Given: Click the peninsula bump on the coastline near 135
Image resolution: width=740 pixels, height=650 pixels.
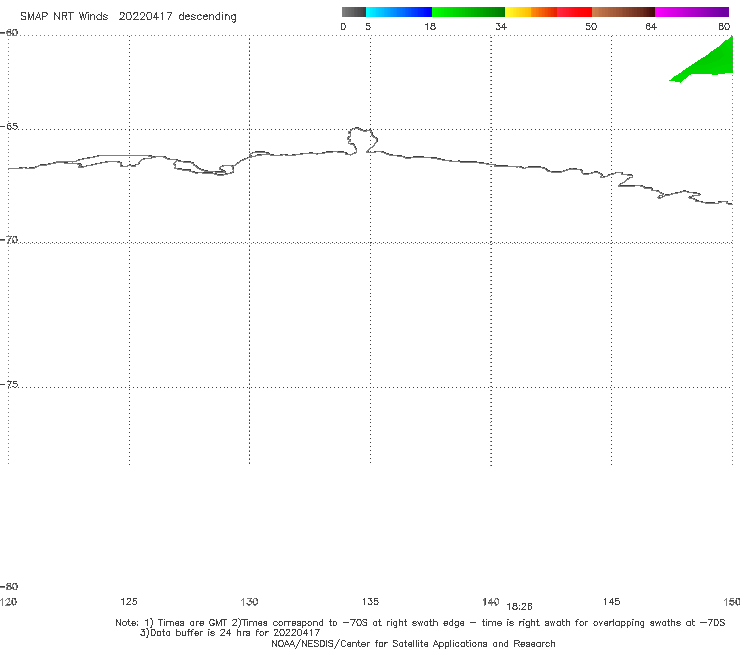Looking at the screenshot, I should tap(362, 140).
